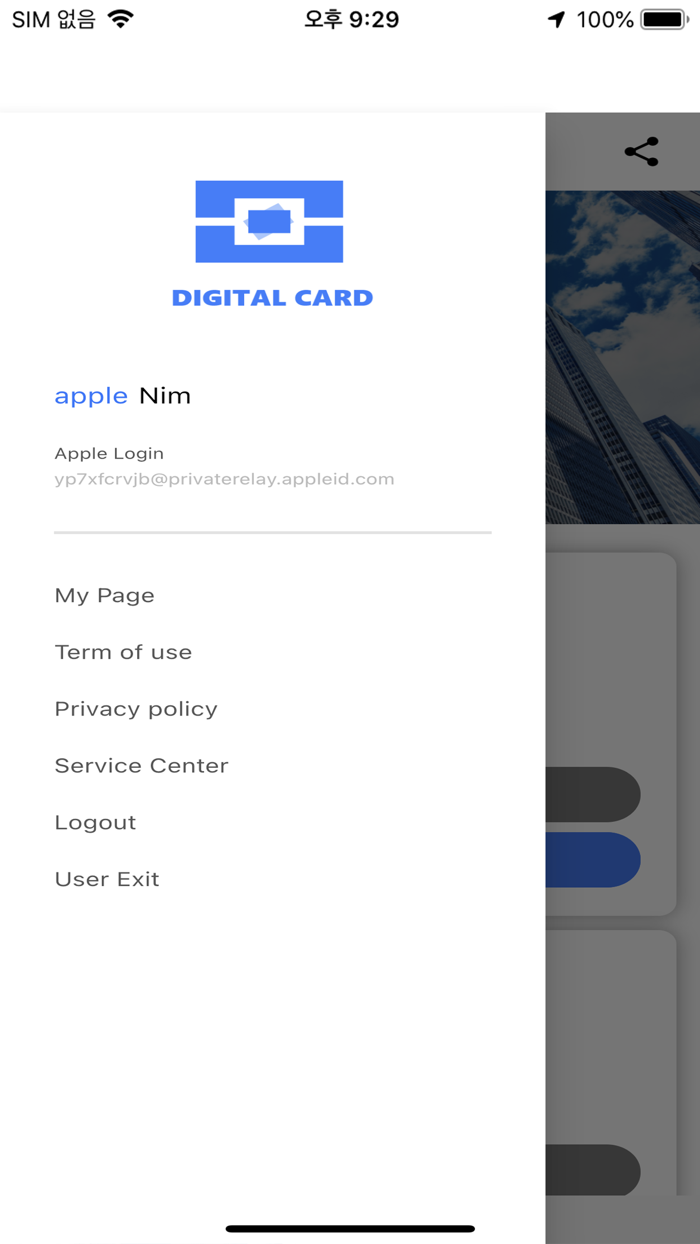Open the Privacy policy entry
700x1244 pixels.
pos(136,709)
